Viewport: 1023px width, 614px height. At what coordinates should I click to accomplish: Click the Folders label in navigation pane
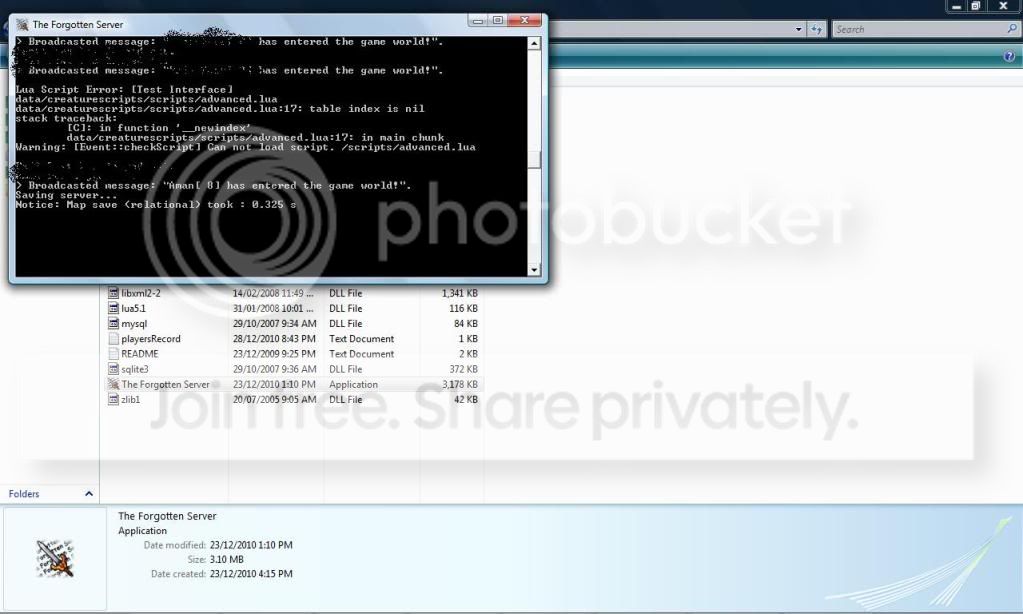coord(24,494)
